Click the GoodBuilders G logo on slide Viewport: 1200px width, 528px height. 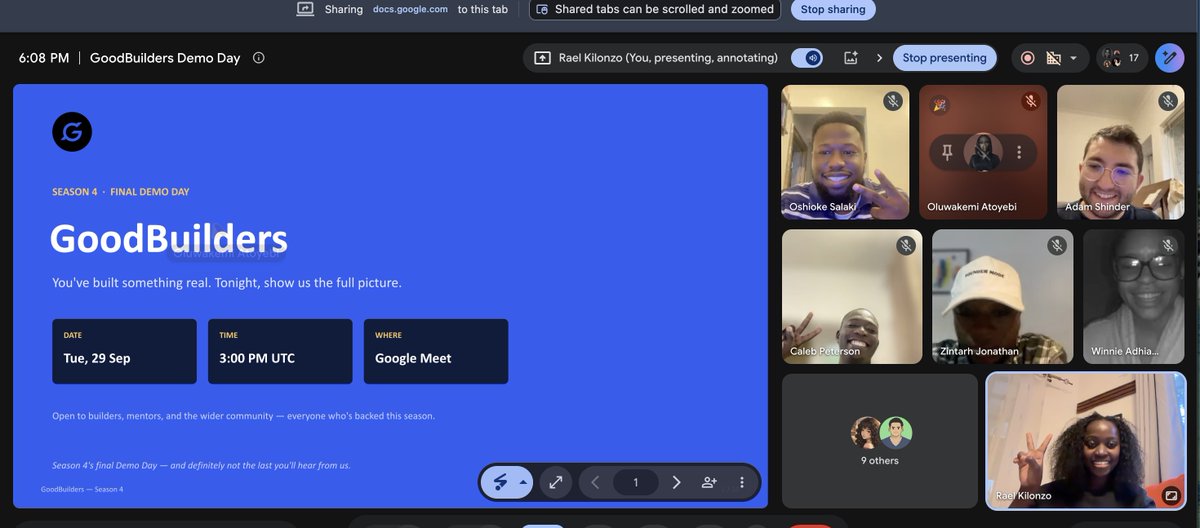pos(72,132)
